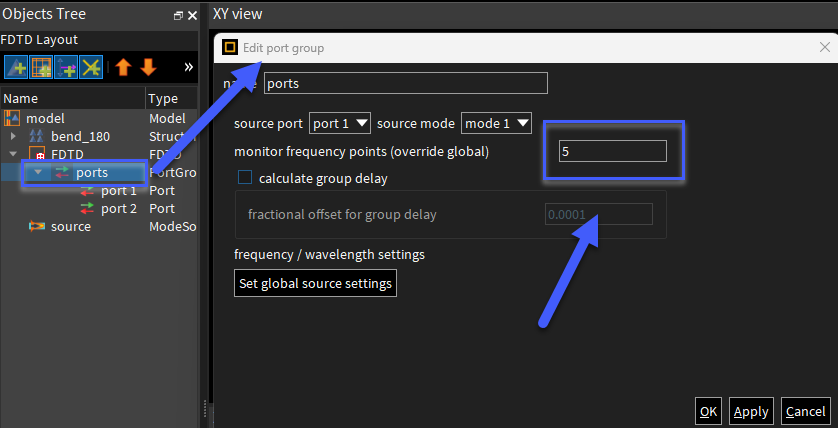Click the 'ModeSo' type cell for source

point(173,227)
